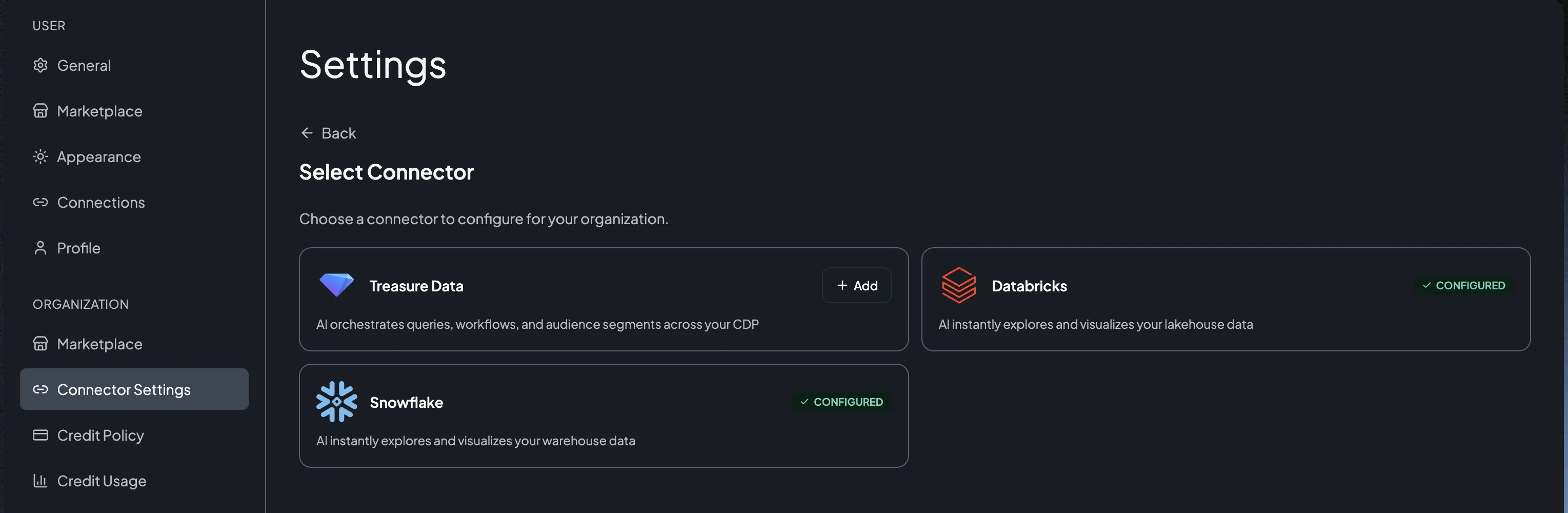Click the Databricks logo icon
Image resolution: width=1568 pixels, height=513 pixels.
(959, 285)
